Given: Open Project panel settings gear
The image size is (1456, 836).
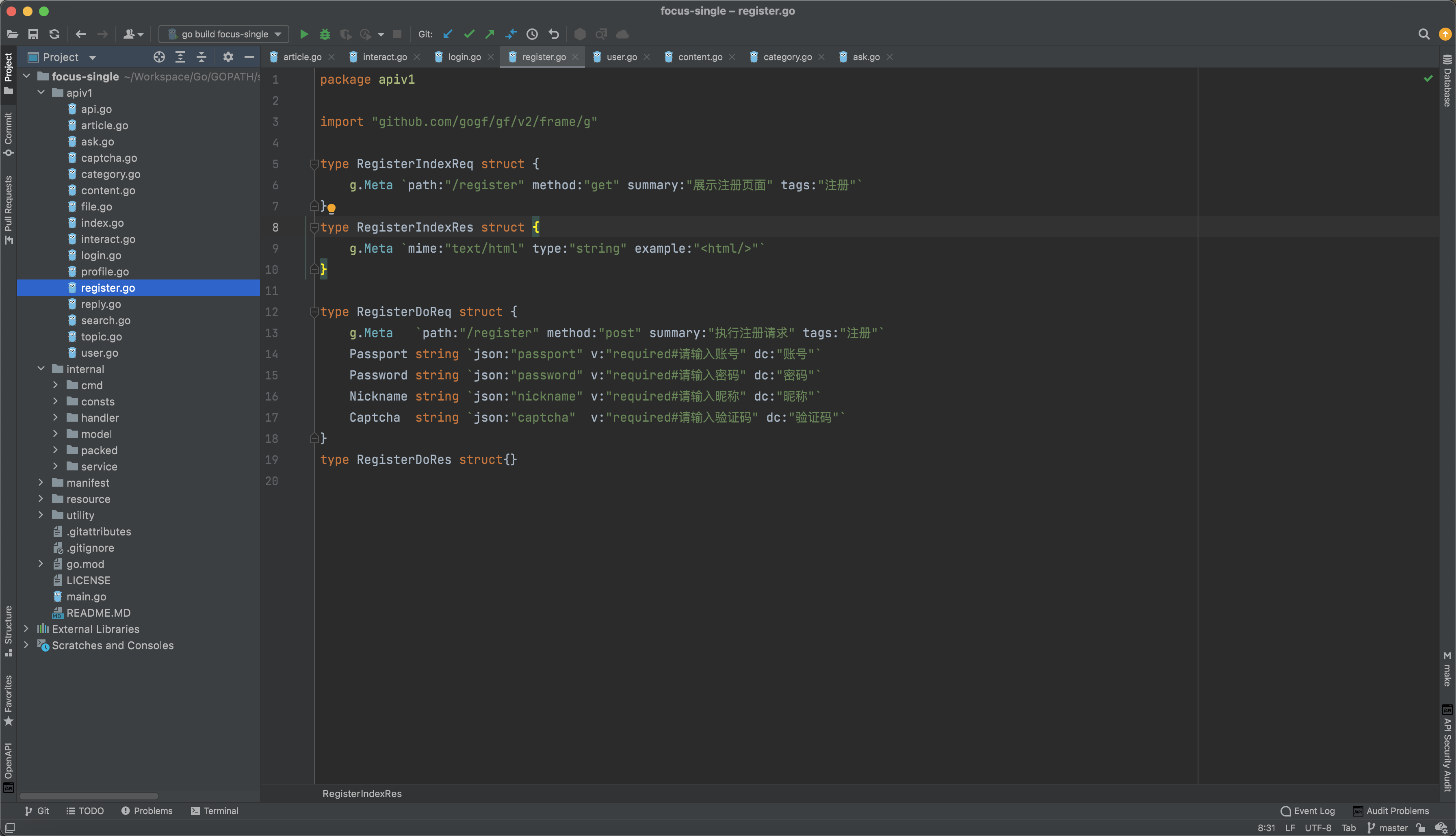Looking at the screenshot, I should coord(228,57).
